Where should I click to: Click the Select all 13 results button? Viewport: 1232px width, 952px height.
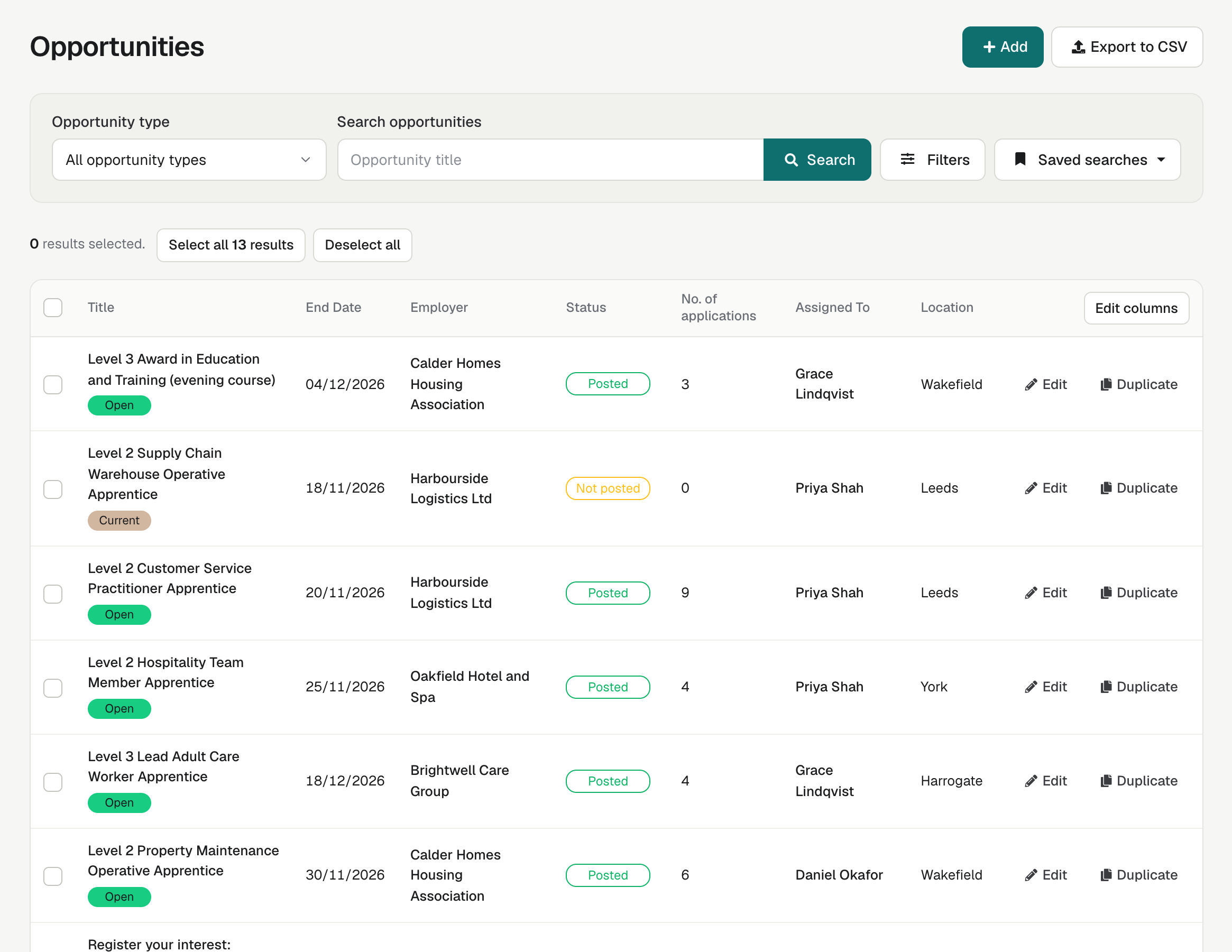click(231, 245)
